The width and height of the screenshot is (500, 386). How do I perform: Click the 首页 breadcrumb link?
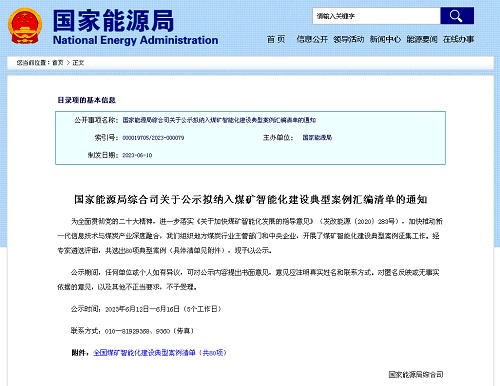(58, 63)
